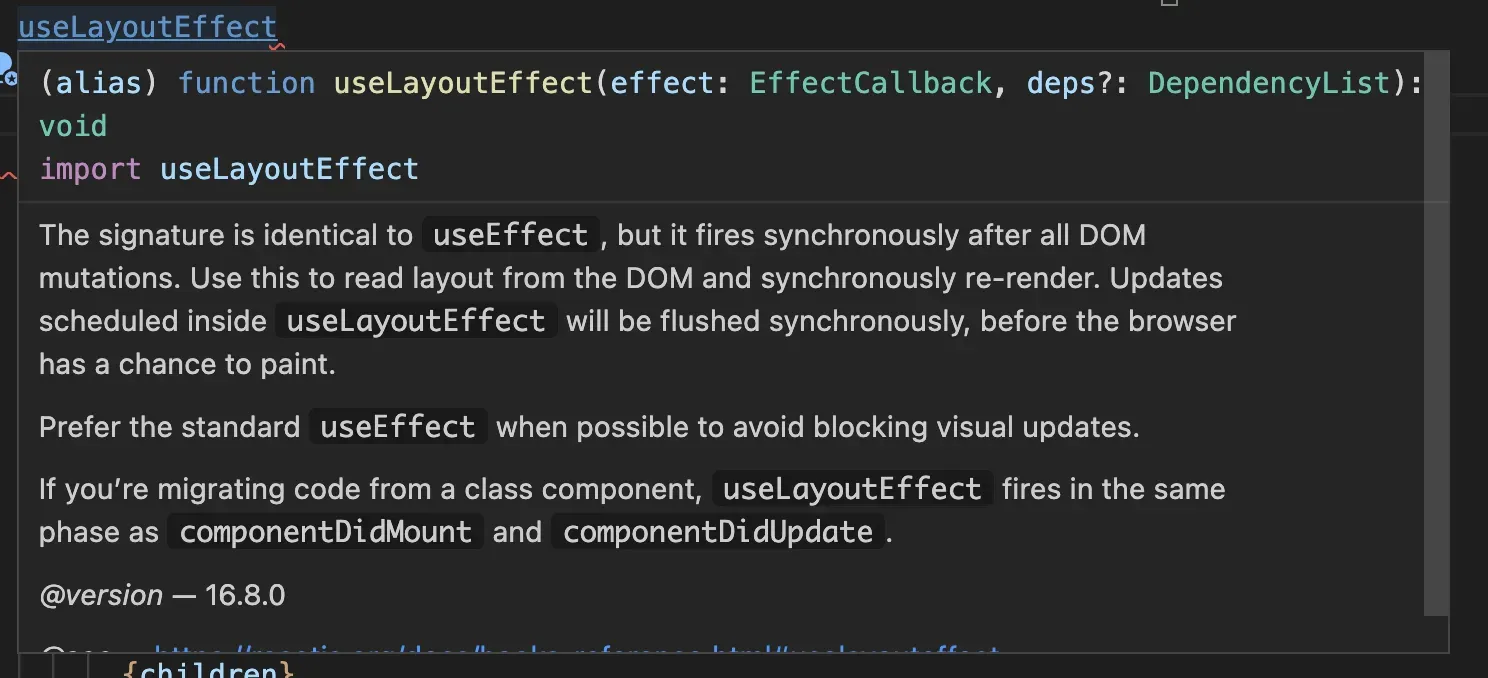The height and width of the screenshot is (678, 1488).
Task: Click the componentDidUpdate inline code
Action: click(x=718, y=532)
